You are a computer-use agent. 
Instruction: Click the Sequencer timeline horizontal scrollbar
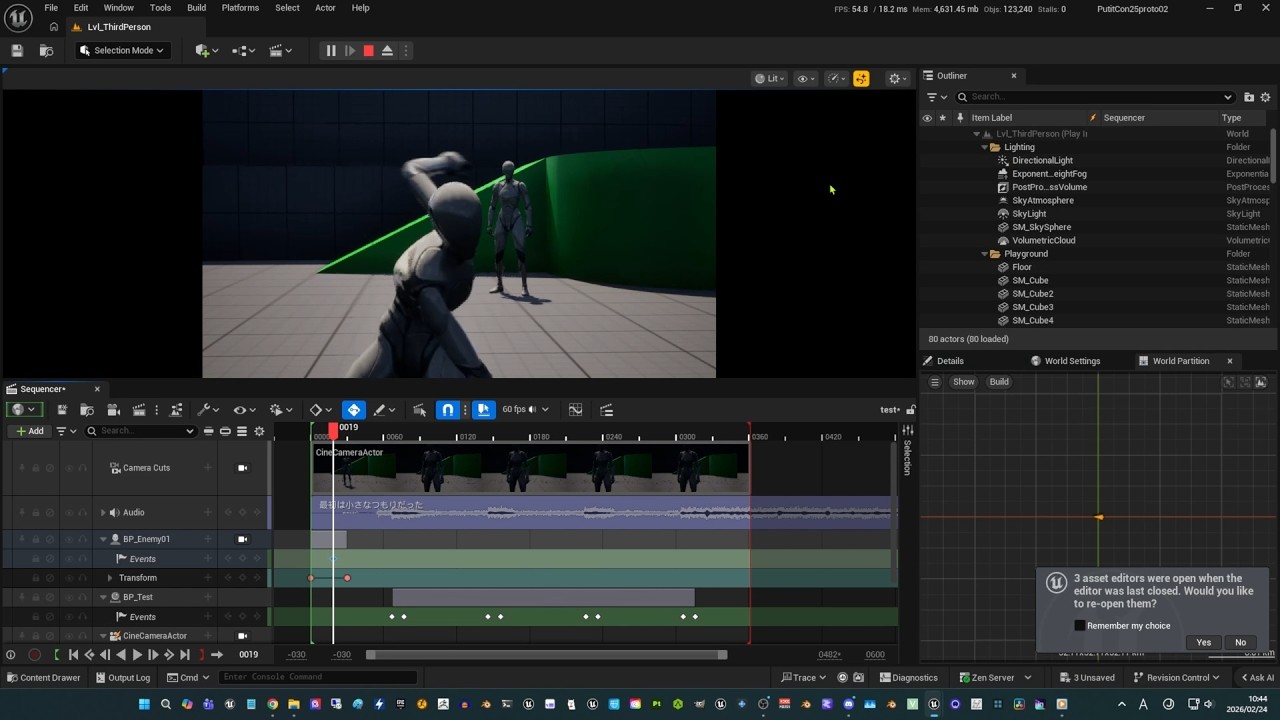[x=546, y=655]
